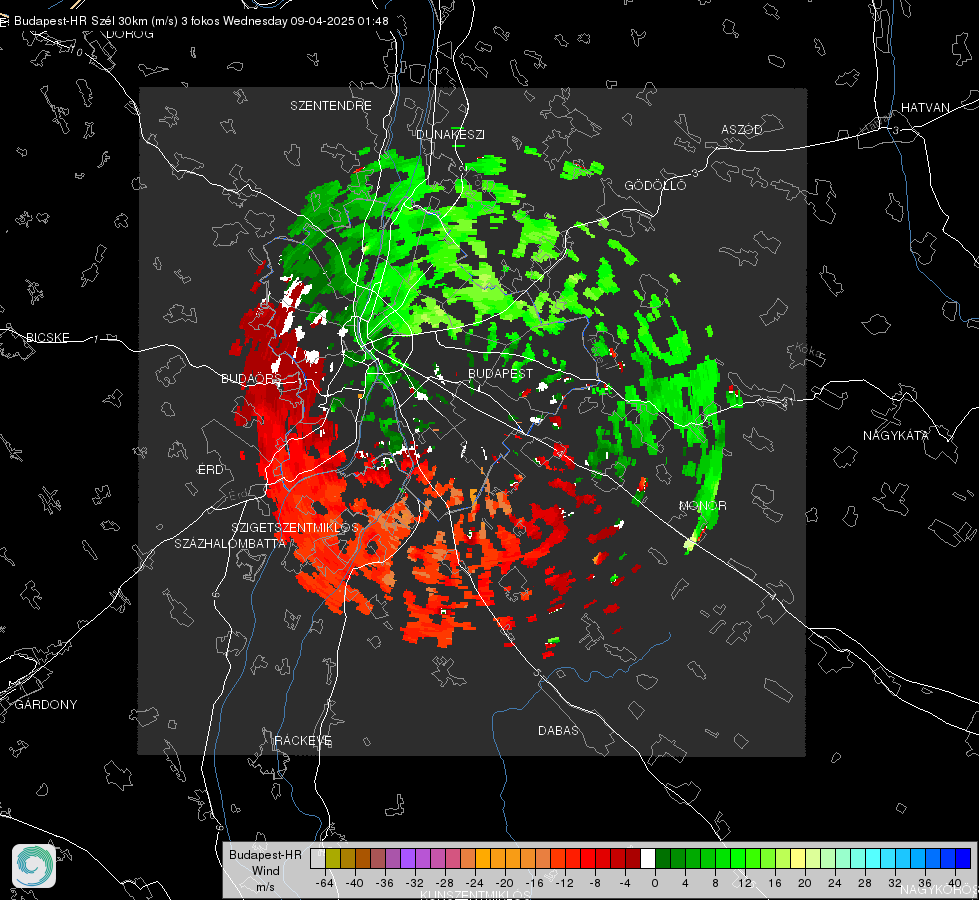979x900 pixels.
Task: Click the HATVAN map label
Action: [x=925, y=107]
